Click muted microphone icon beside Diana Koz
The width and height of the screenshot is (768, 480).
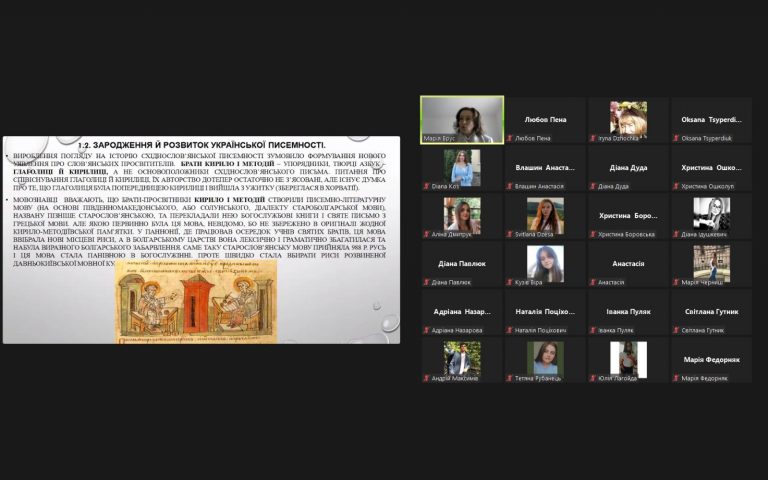[427, 187]
